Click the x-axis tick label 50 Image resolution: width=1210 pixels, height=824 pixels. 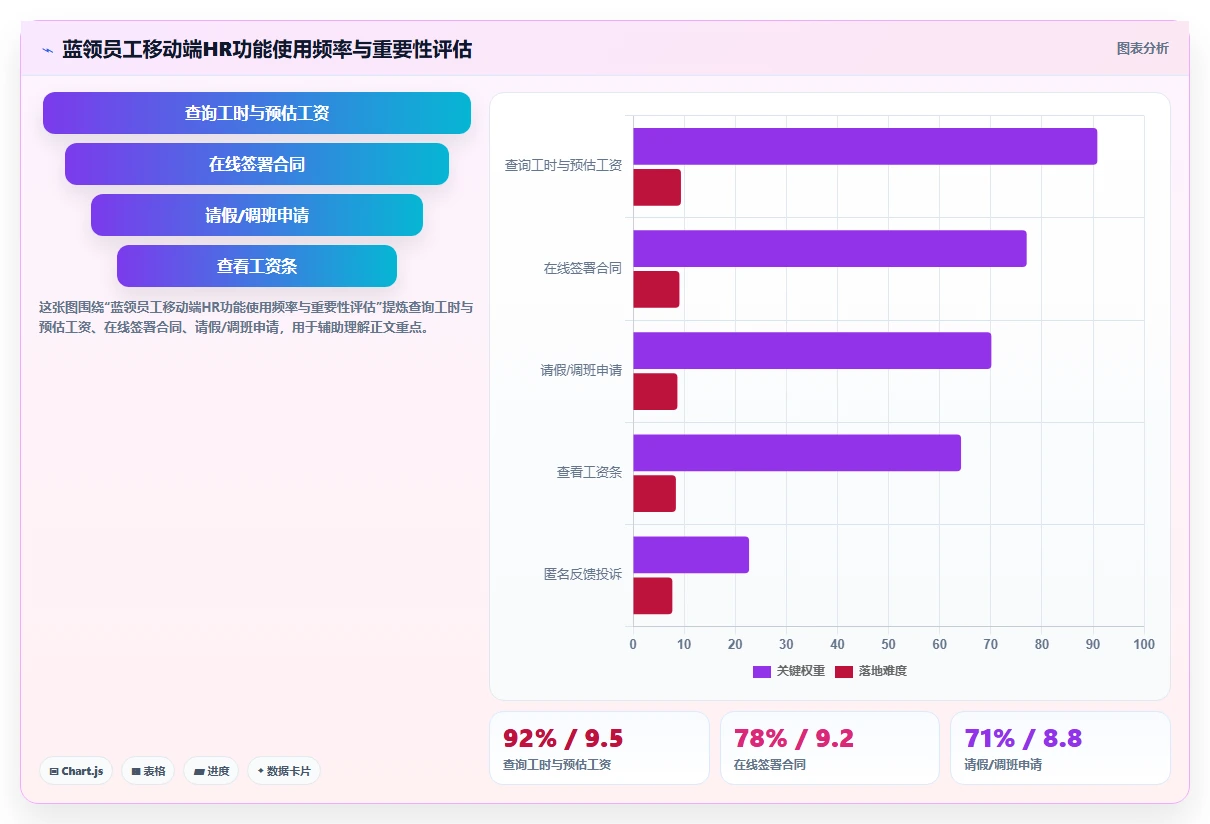[x=888, y=644]
